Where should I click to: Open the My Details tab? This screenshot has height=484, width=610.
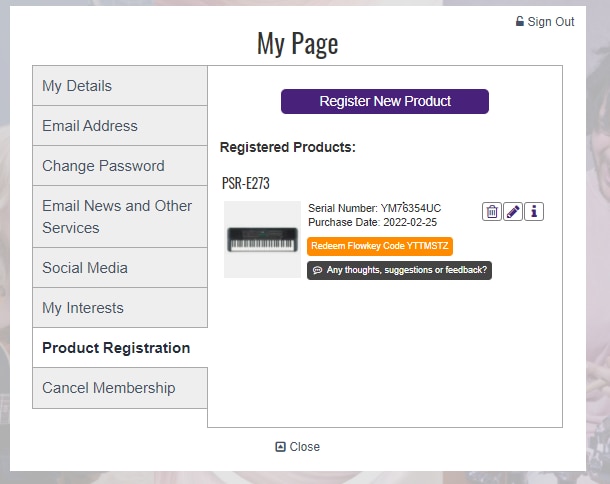(x=120, y=86)
